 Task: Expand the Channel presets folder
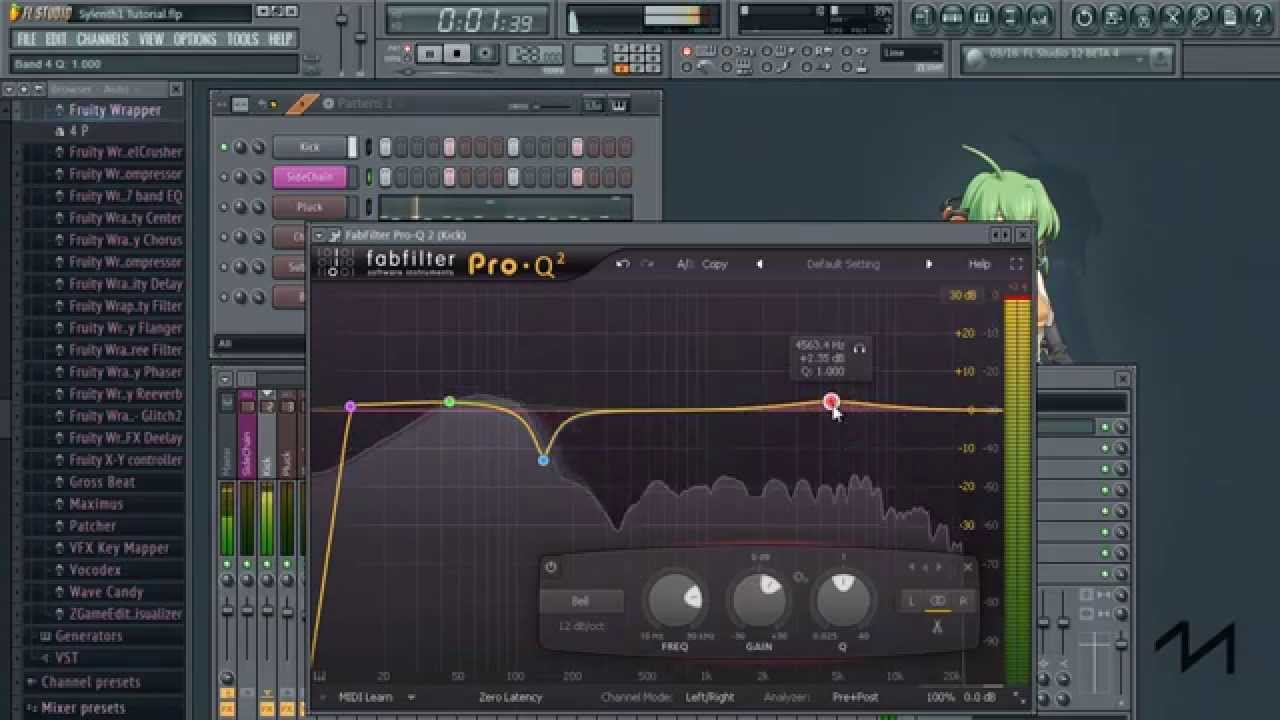90,682
